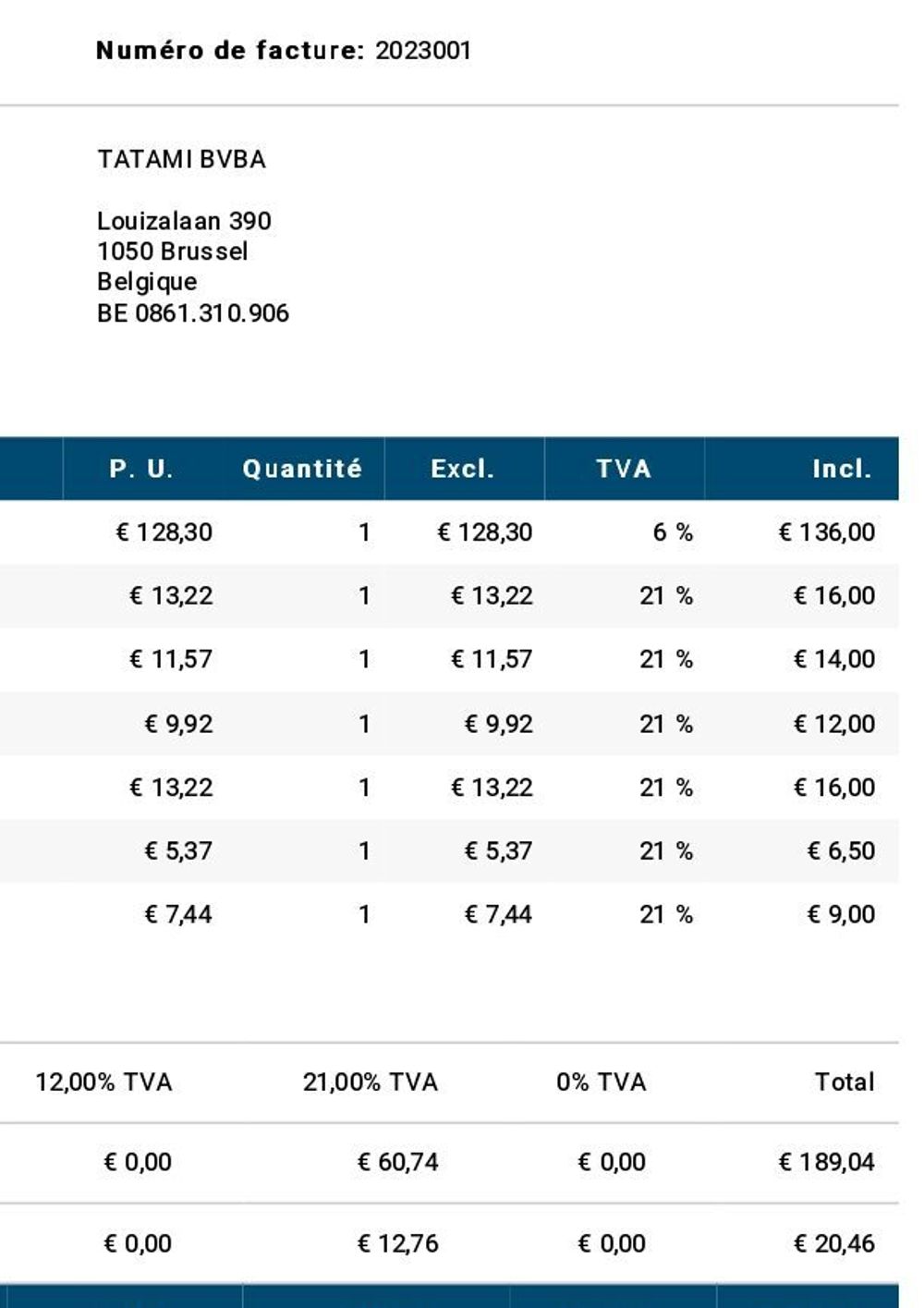924x1308 pixels.
Task: Click the € 189,04 total amount
Action: tap(827, 1162)
